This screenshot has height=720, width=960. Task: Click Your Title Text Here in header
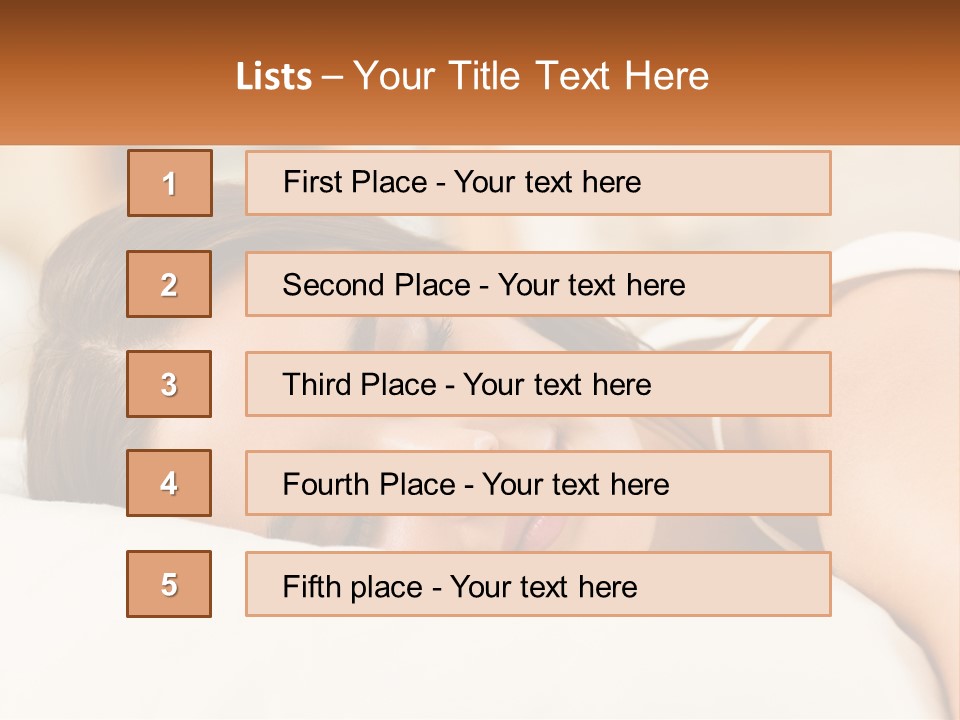point(531,76)
